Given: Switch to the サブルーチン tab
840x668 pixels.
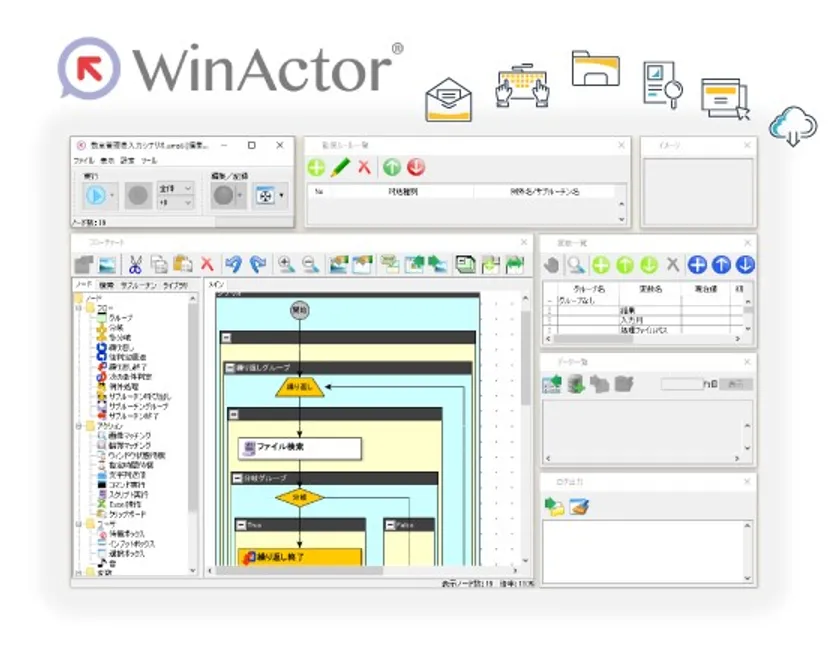Looking at the screenshot, I should 138,286.
